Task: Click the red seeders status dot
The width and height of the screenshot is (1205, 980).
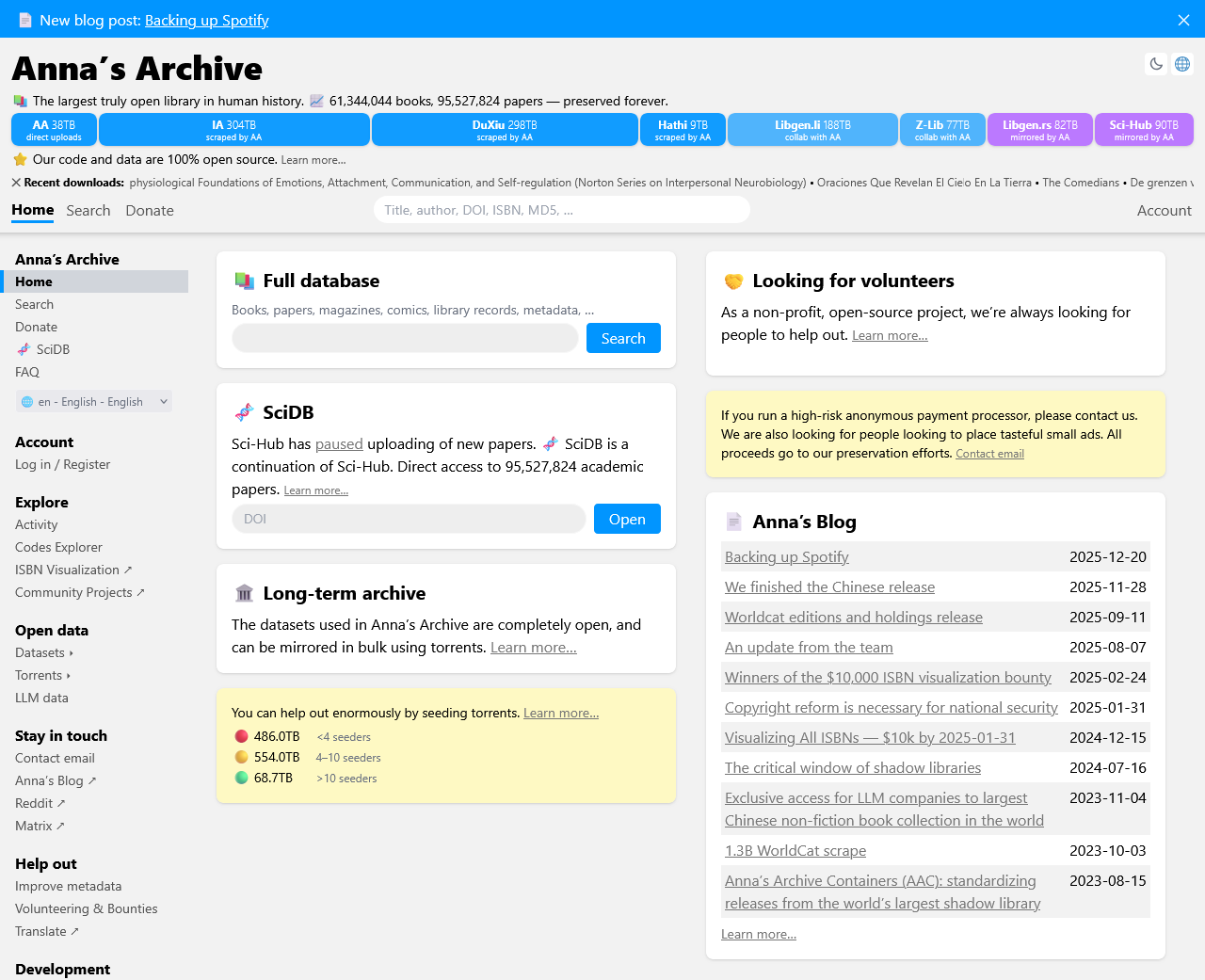Action: point(241,736)
